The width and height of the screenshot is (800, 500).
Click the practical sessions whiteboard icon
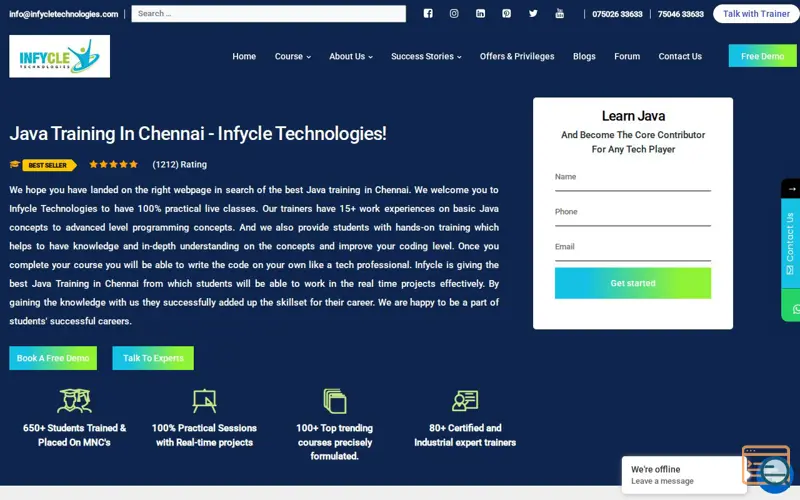point(205,401)
